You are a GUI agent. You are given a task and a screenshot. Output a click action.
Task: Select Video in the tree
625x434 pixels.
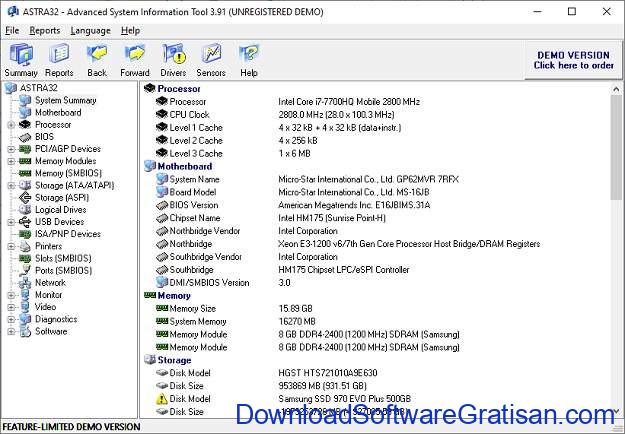pos(45,307)
